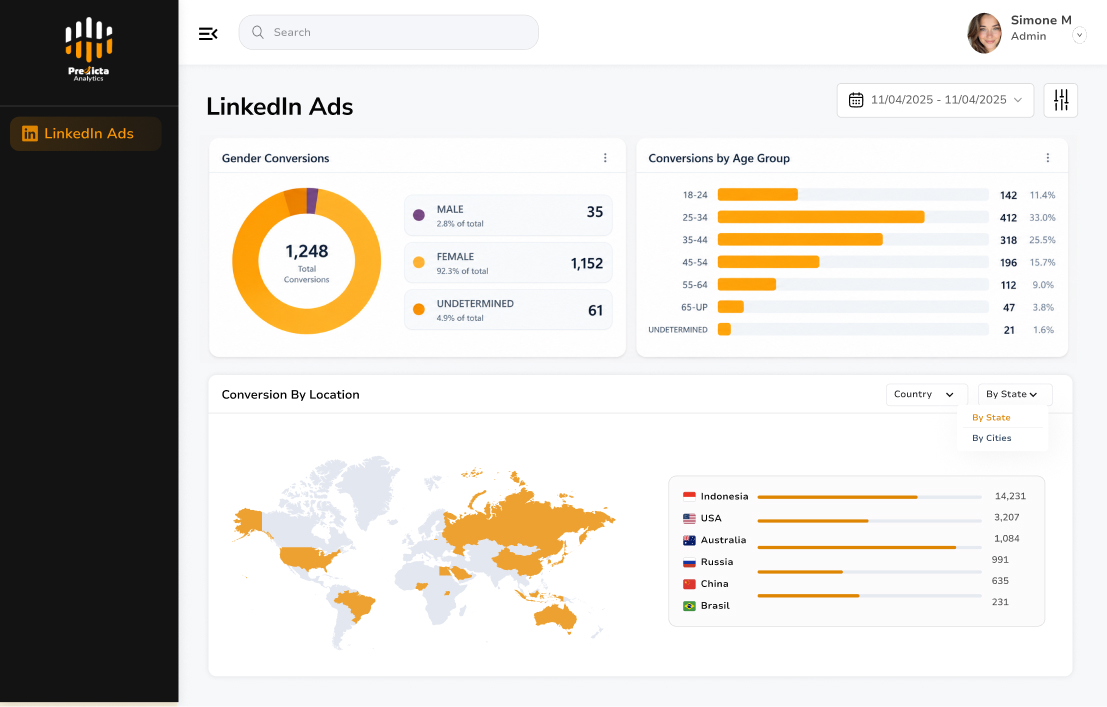Screen dimensions: 1107x707
Task: Click the Indonesia value 14,231
Action: (x=1010, y=497)
